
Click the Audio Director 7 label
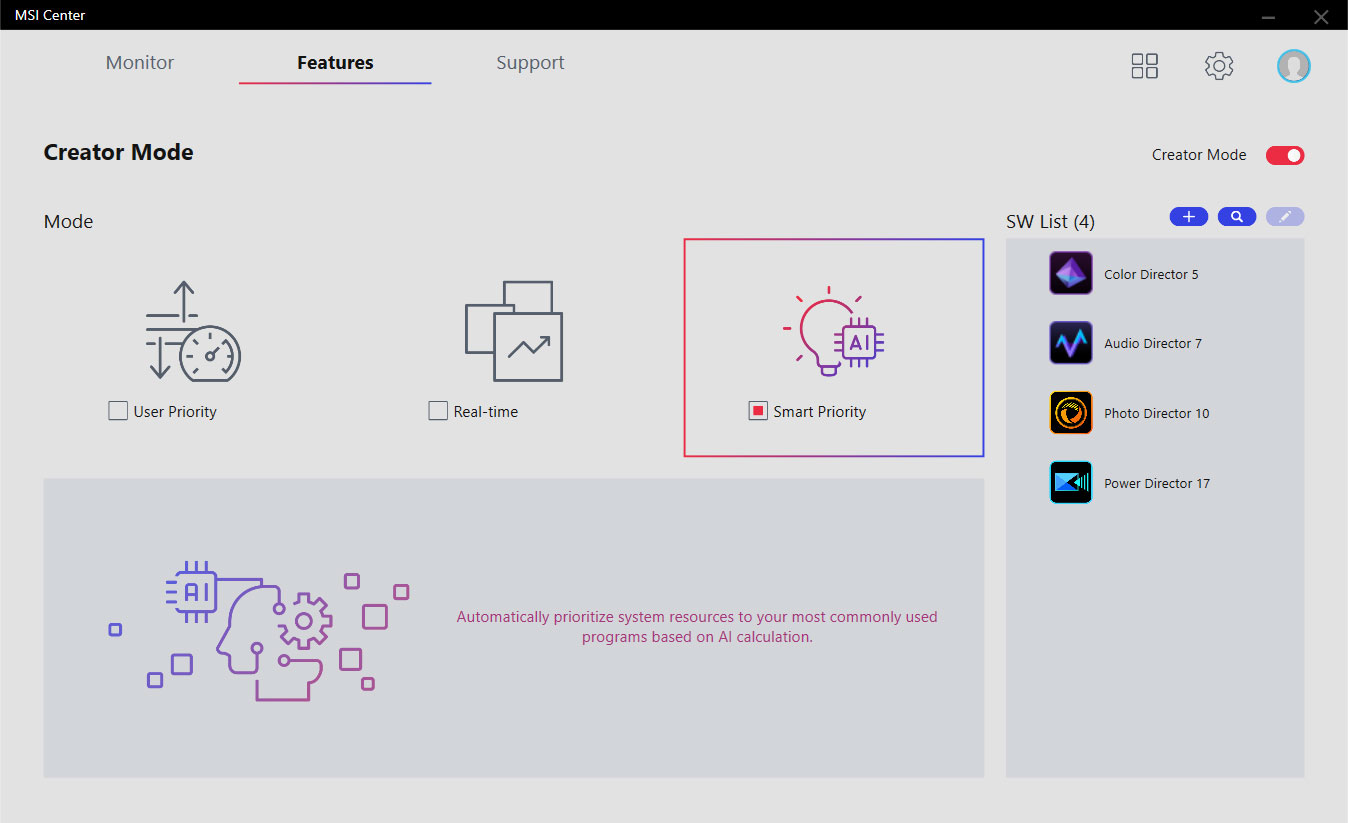(1153, 343)
